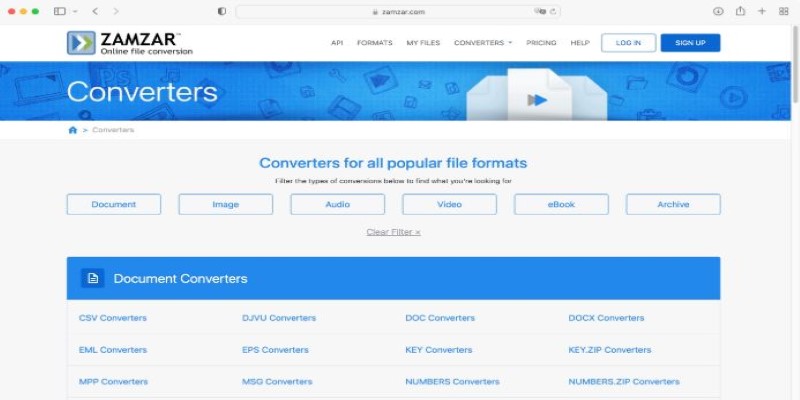The image size is (800, 400).
Task: Click the page vertical scrollbar
Action: [796, 64]
